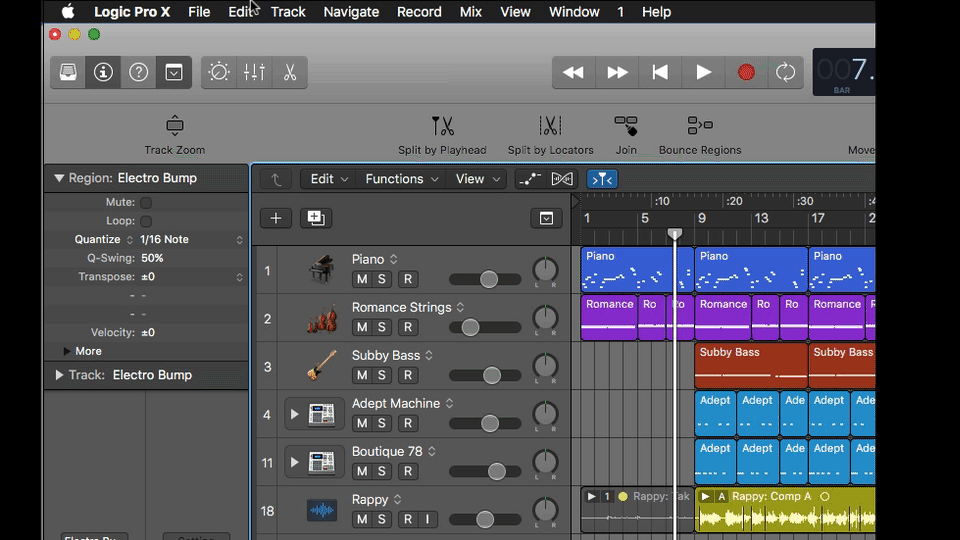Mute the Subby Bass track
Image resolution: width=960 pixels, height=540 pixels.
click(362, 375)
